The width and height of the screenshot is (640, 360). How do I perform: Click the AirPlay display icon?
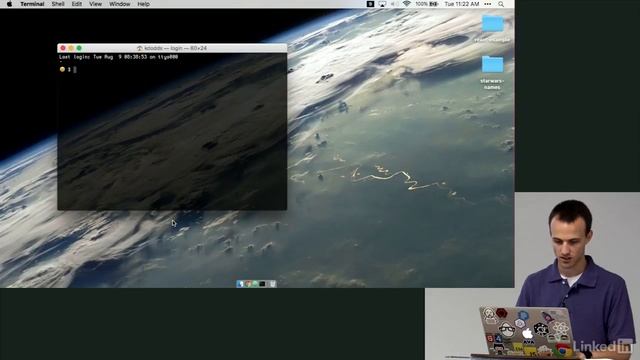382,4
